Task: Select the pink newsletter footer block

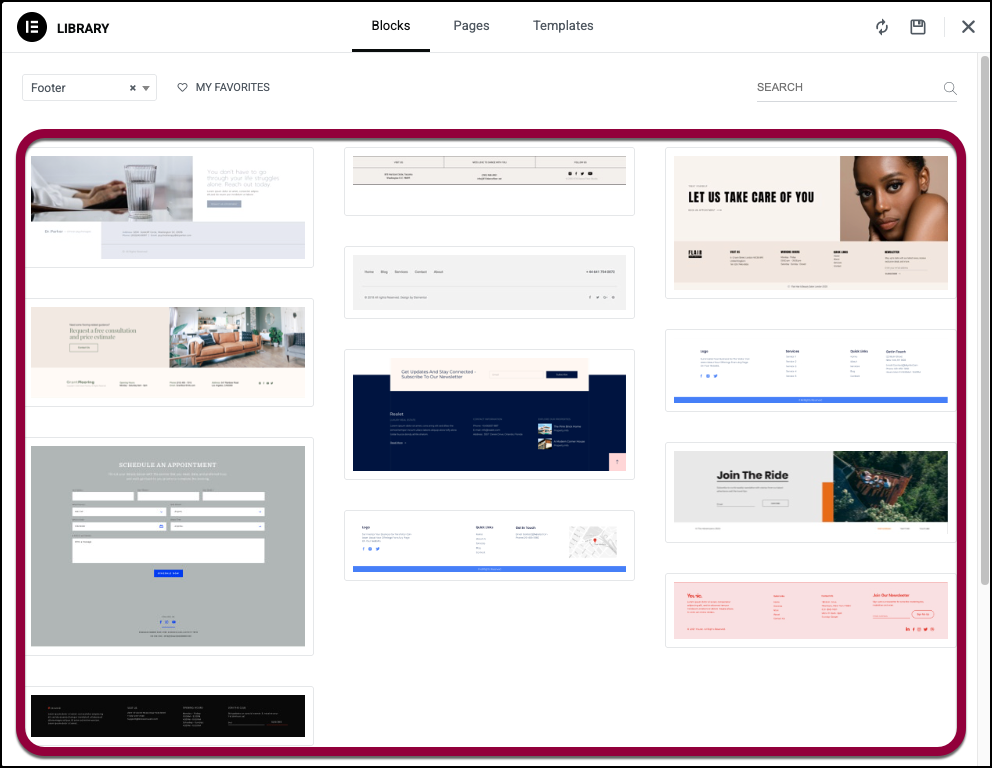Action: 810,610
